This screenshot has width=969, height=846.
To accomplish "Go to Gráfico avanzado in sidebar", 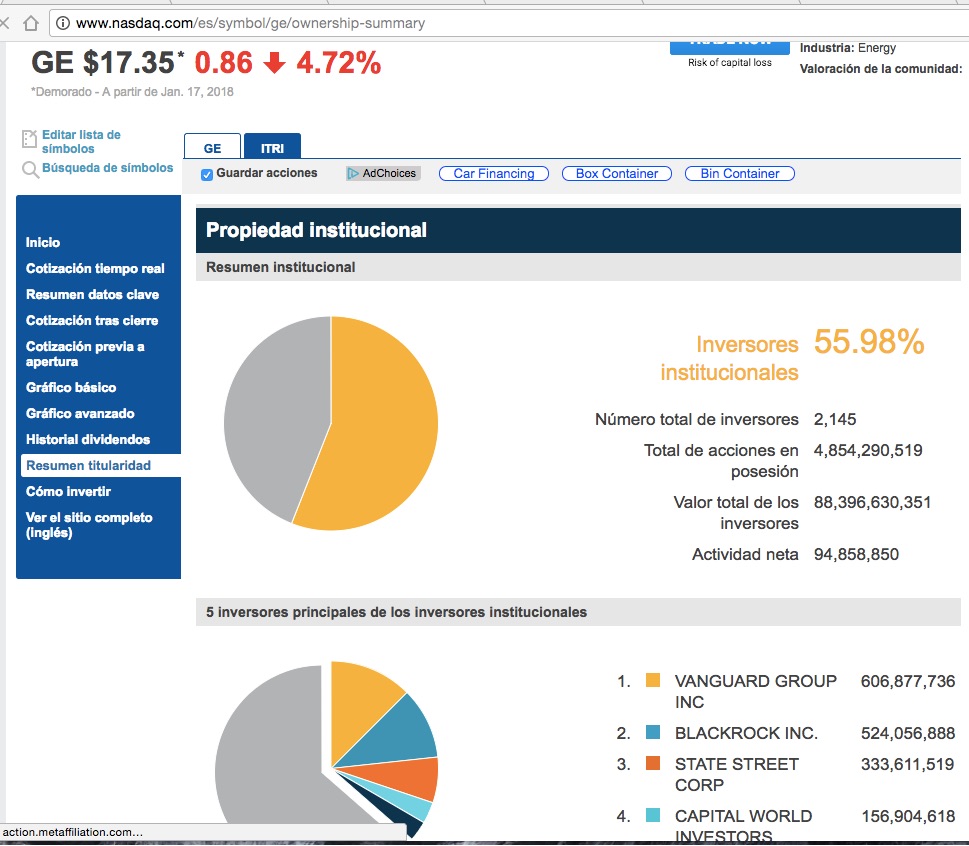I will (x=80, y=414).
